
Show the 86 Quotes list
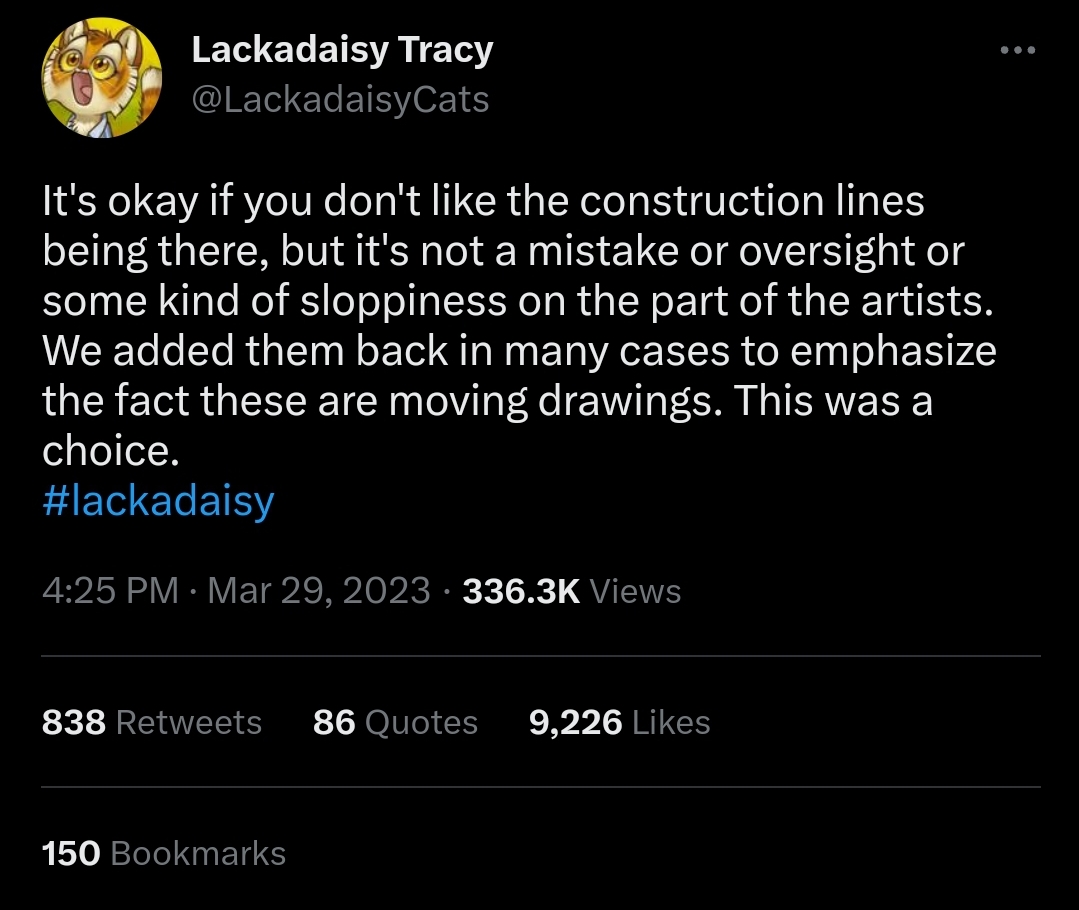pos(395,723)
